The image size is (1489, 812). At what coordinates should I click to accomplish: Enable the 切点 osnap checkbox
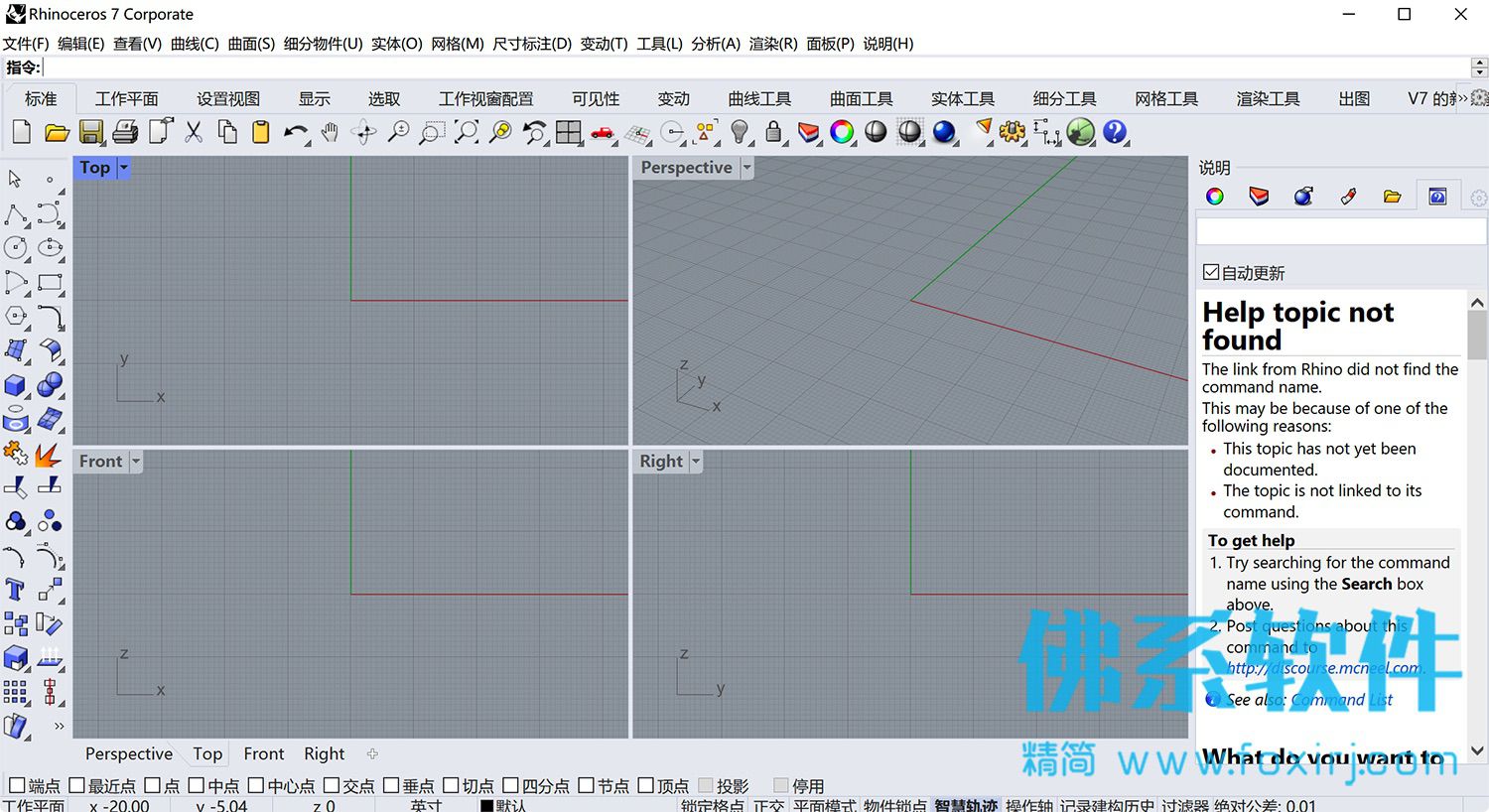pyautogui.click(x=451, y=785)
